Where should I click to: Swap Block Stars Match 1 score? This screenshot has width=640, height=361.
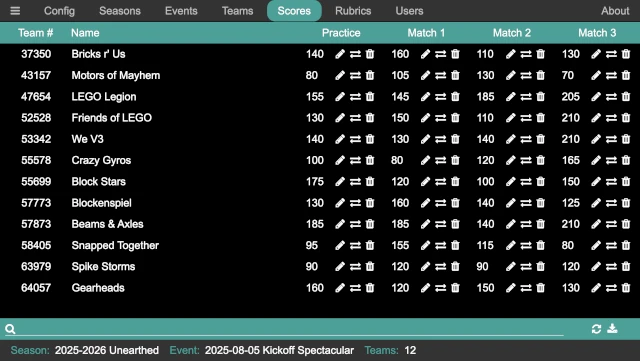[x=440, y=181]
